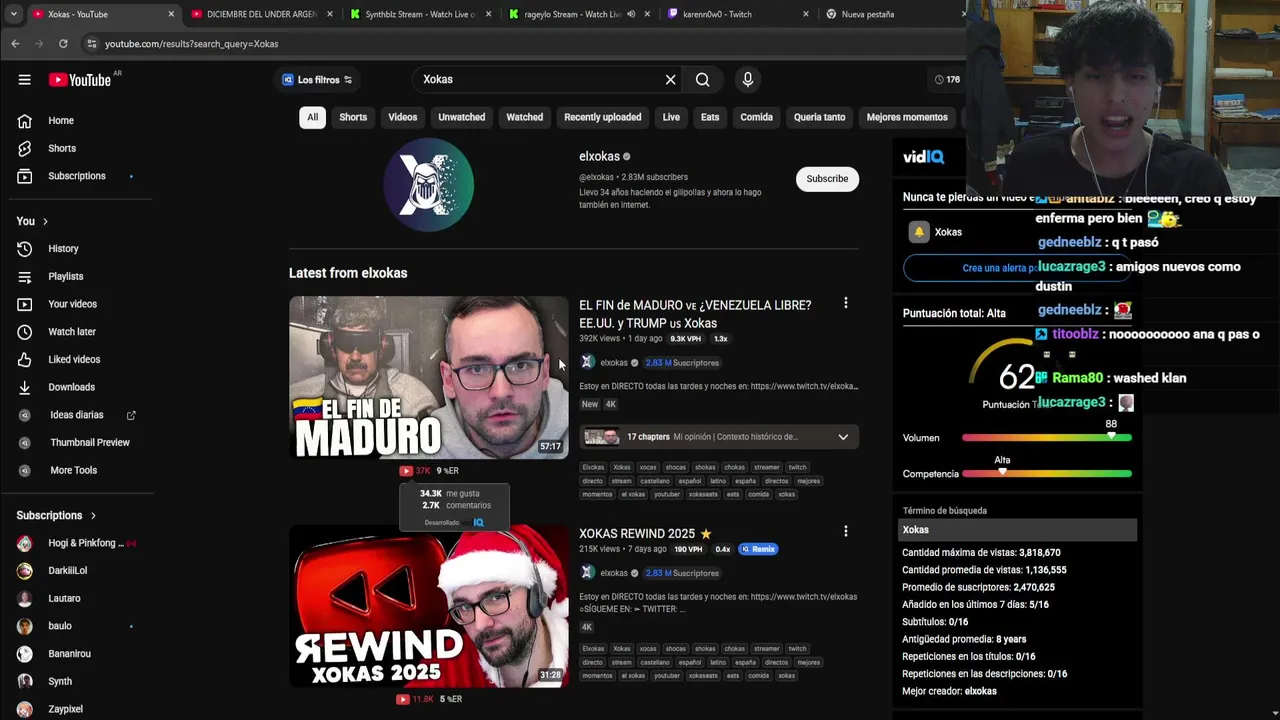Open elxokas channel link under Maduro video
This screenshot has height=720, width=1280.
click(x=614, y=363)
